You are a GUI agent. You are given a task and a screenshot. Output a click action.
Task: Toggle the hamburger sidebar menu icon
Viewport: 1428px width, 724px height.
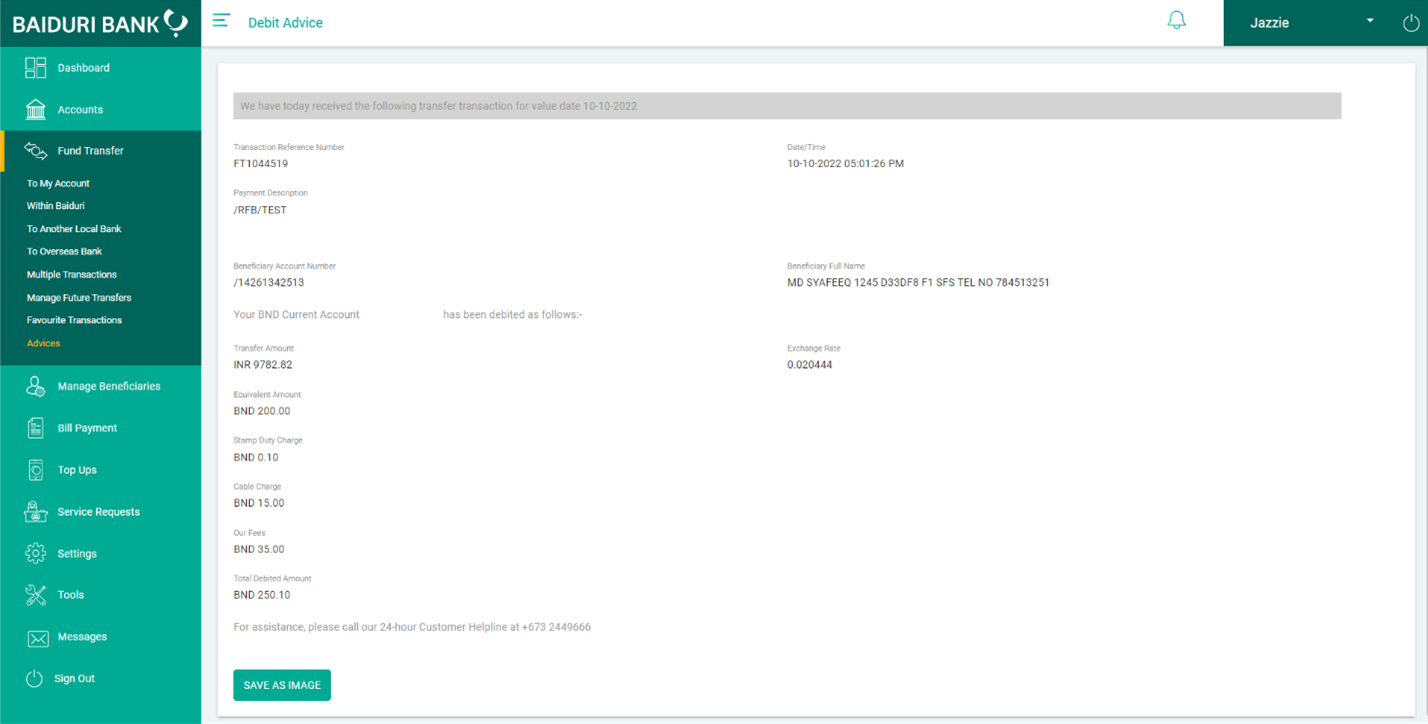[x=221, y=20]
